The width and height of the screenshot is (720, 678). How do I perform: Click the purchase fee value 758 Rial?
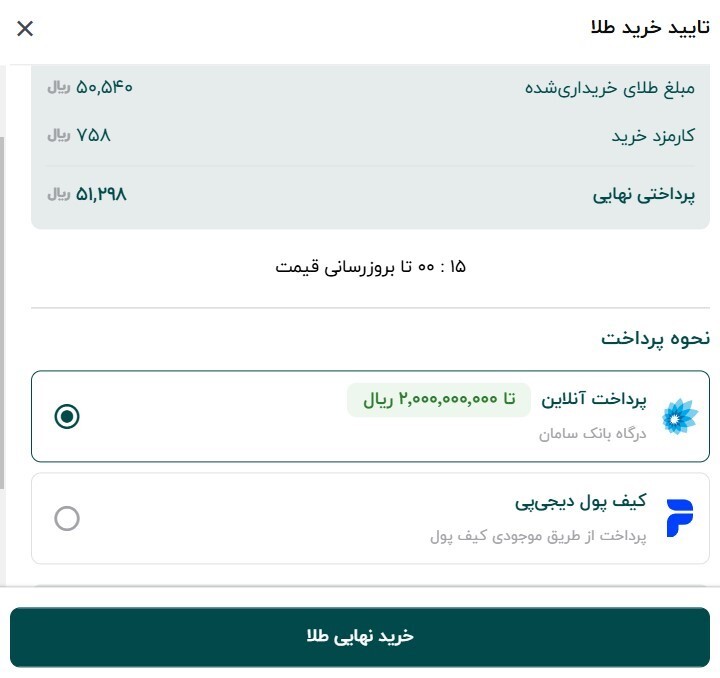click(x=79, y=135)
